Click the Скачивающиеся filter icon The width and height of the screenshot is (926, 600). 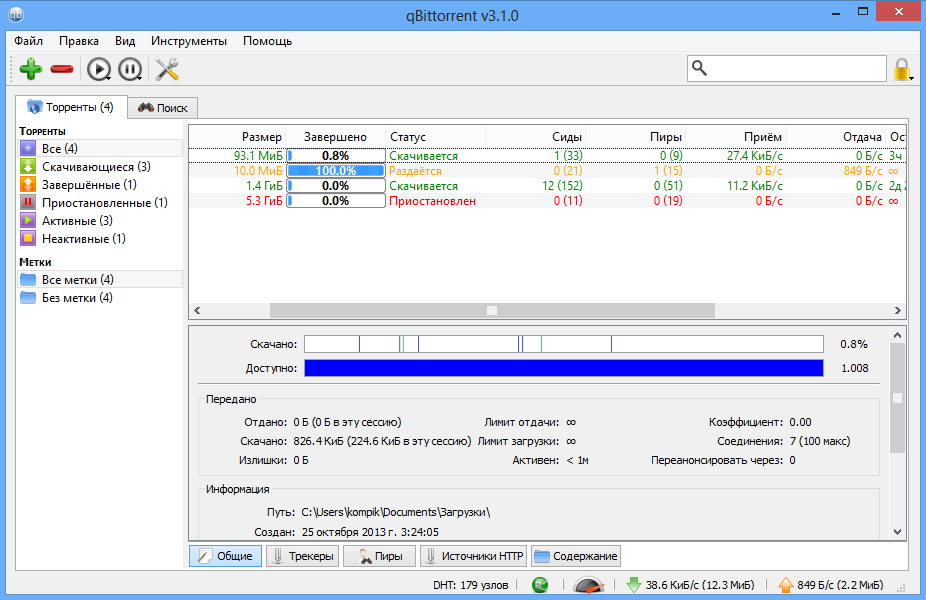coord(28,166)
